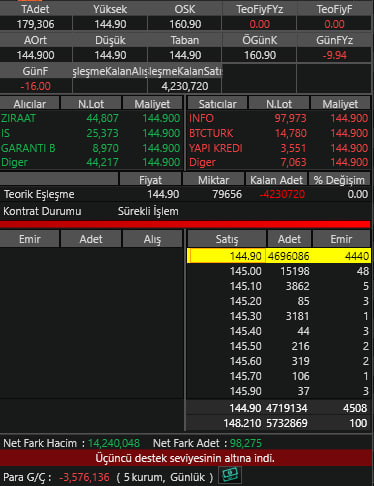
Task: Select the 145.90 ask price
Action: (246, 391)
